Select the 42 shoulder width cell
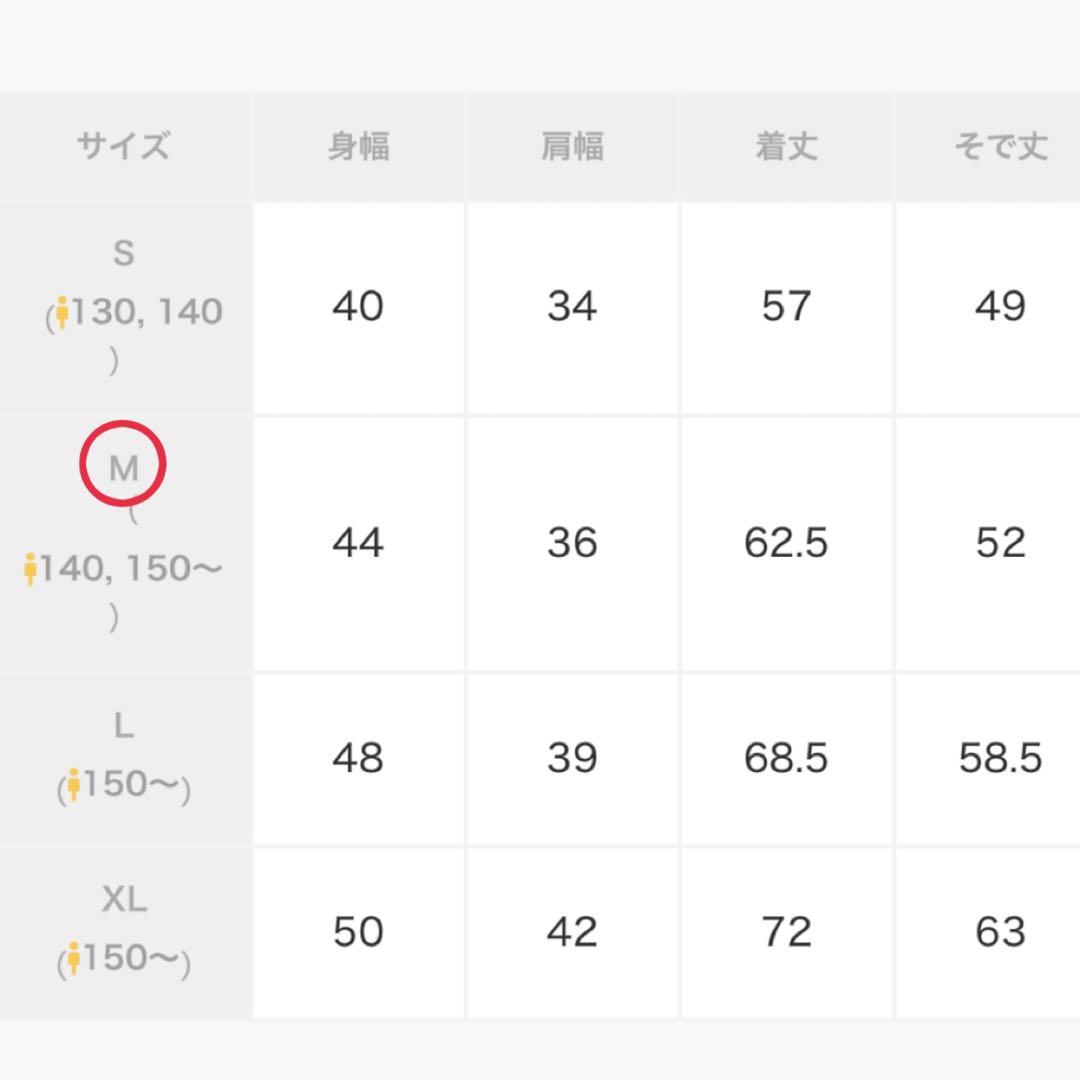1080x1080 pixels. (572, 932)
